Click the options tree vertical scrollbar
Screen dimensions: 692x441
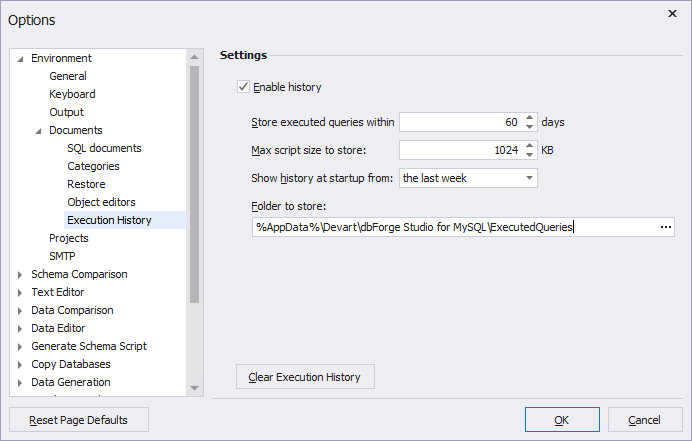coord(195,180)
